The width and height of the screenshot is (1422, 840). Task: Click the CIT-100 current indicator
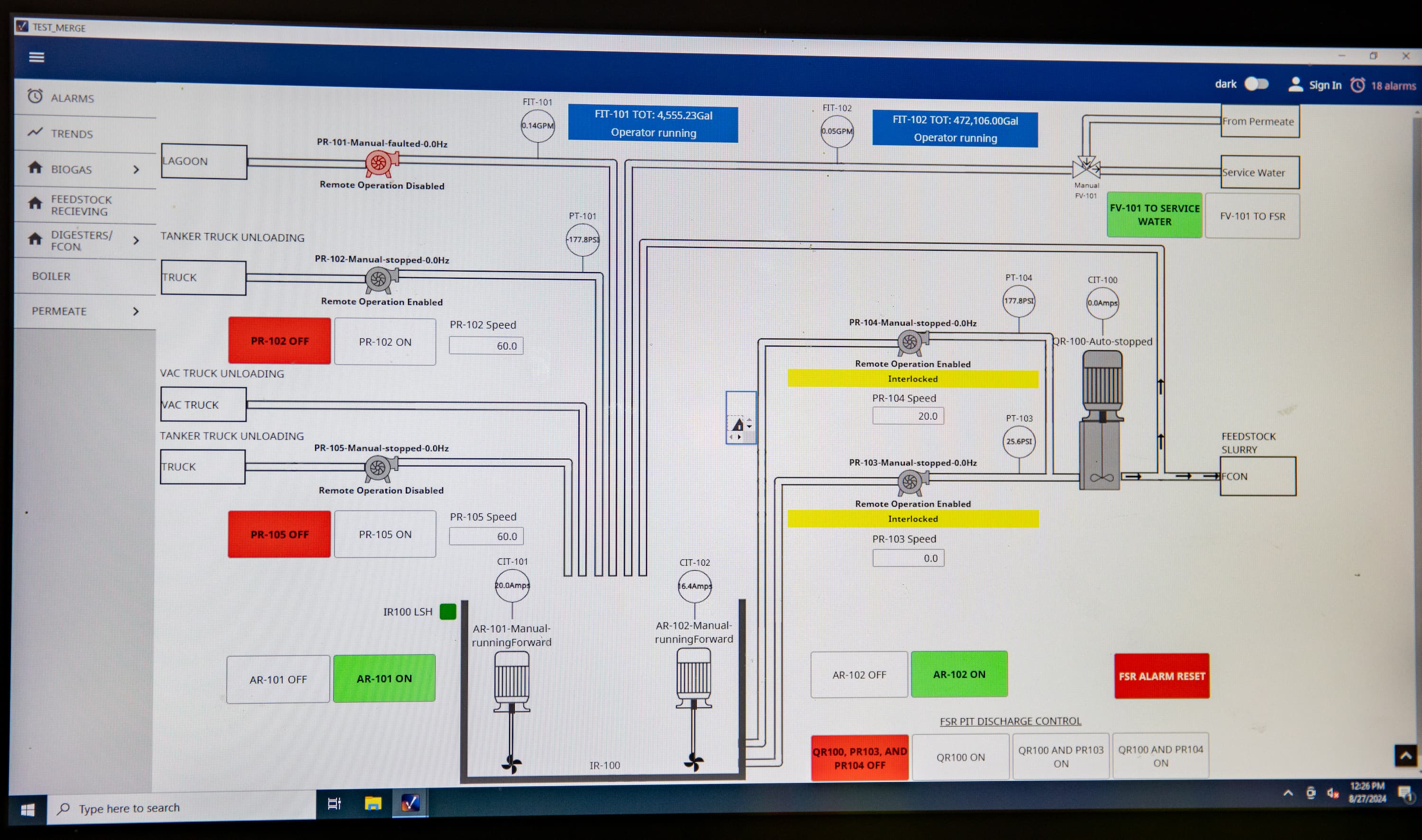tap(1103, 303)
